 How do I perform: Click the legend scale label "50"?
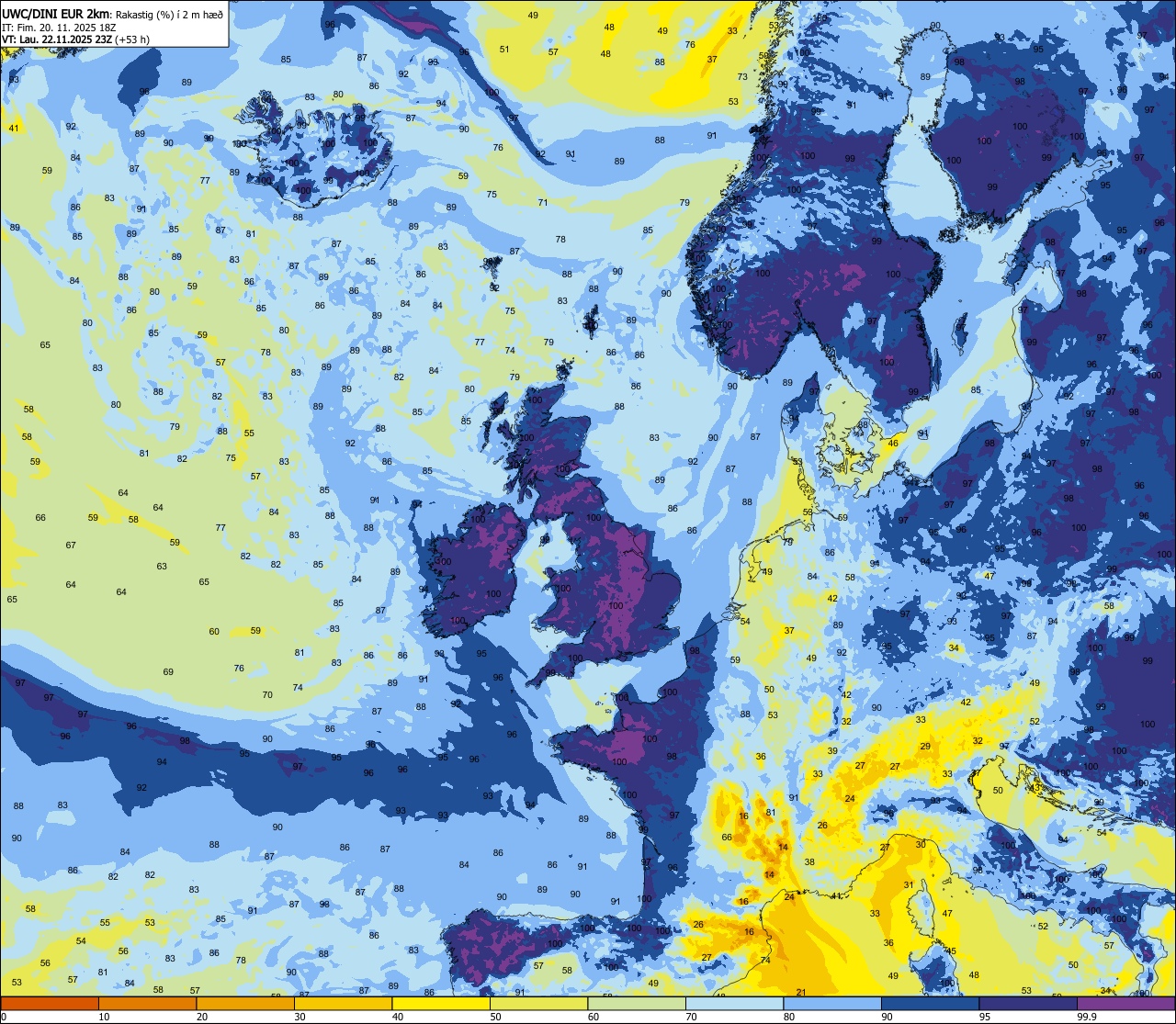495,1017
